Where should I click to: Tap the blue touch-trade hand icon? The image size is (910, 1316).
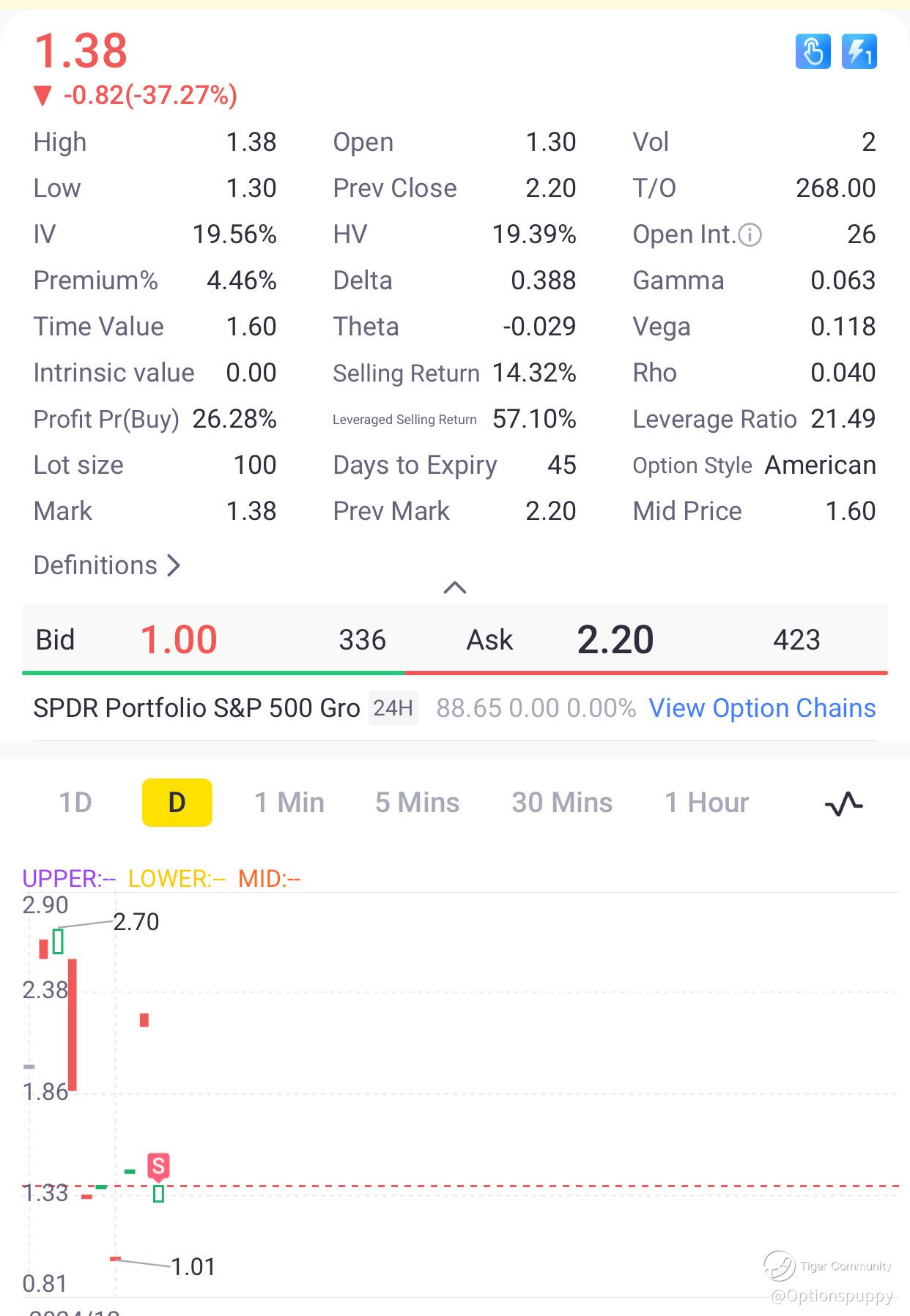(813, 52)
